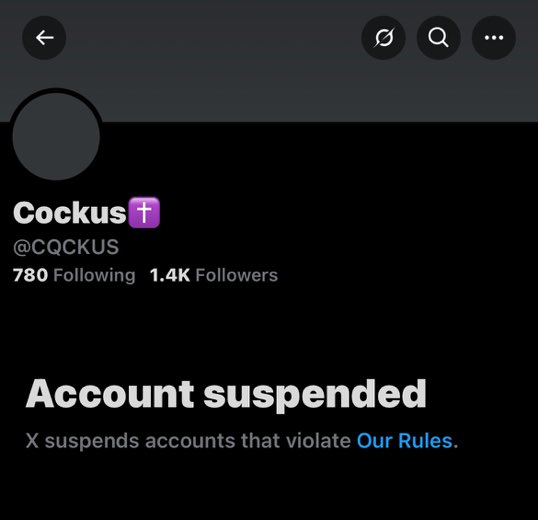This screenshot has height=520, width=538.
Task: Tap the word Following
Action: [x=94, y=276]
